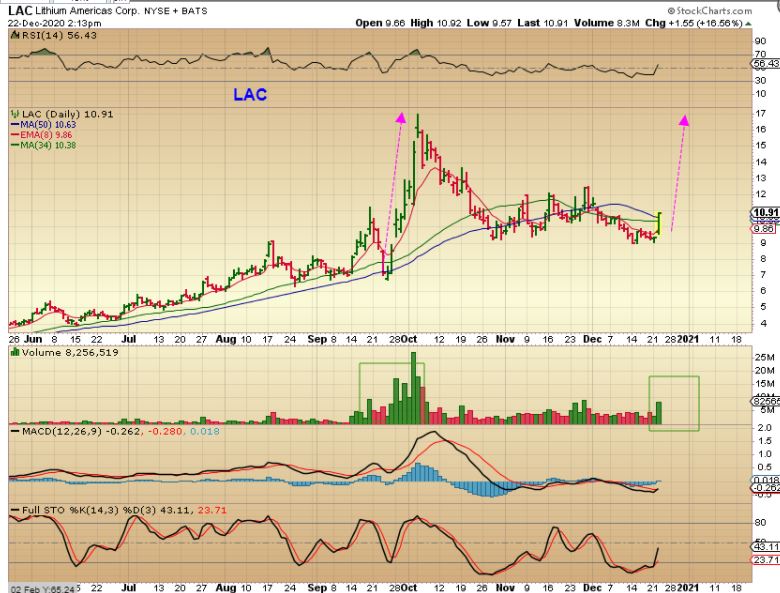This screenshot has width=780, height=593.
Task: Open the StockCharts.com attribution link
Action: (x=710, y=10)
